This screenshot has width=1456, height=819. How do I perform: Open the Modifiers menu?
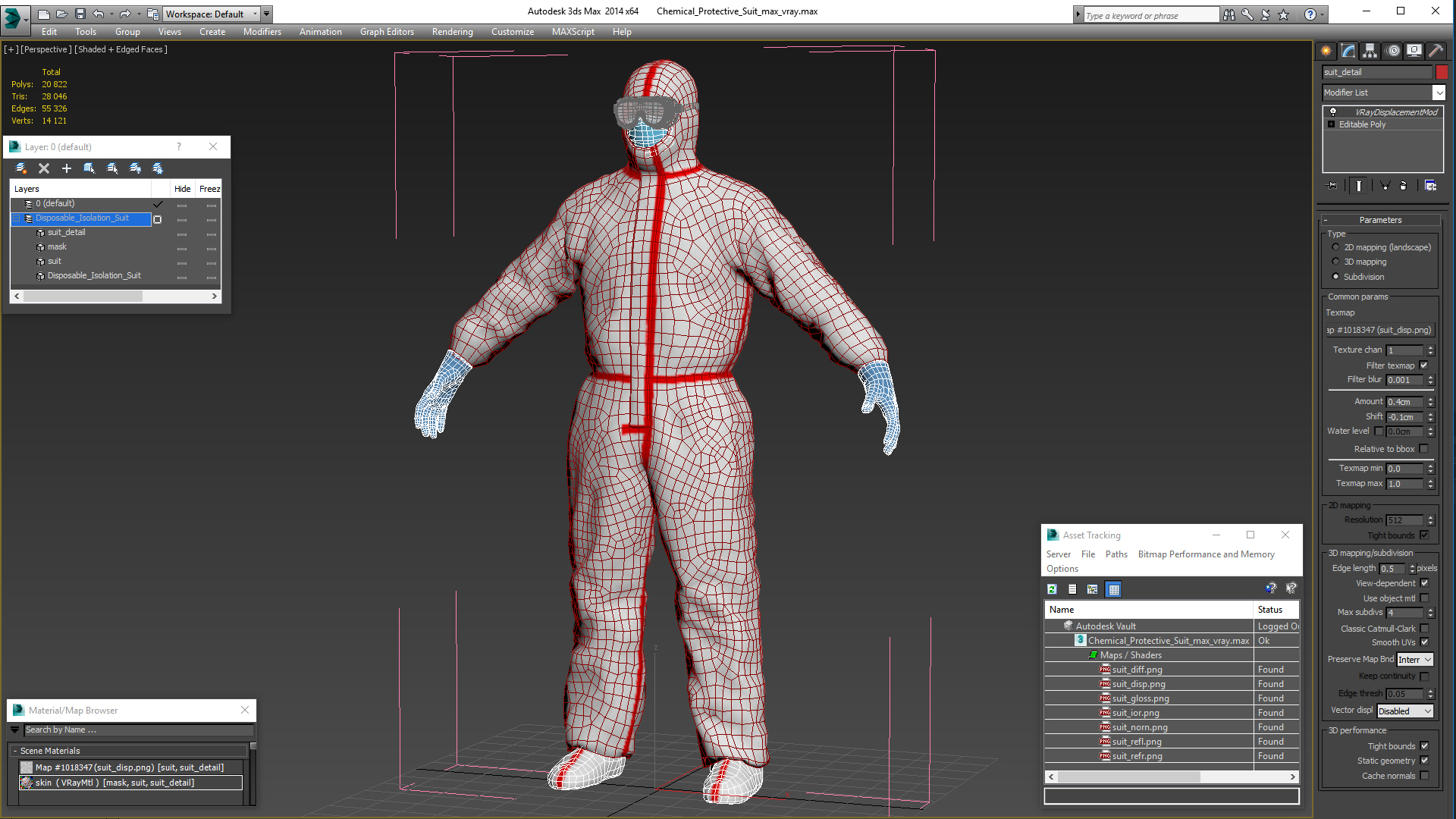tap(262, 32)
